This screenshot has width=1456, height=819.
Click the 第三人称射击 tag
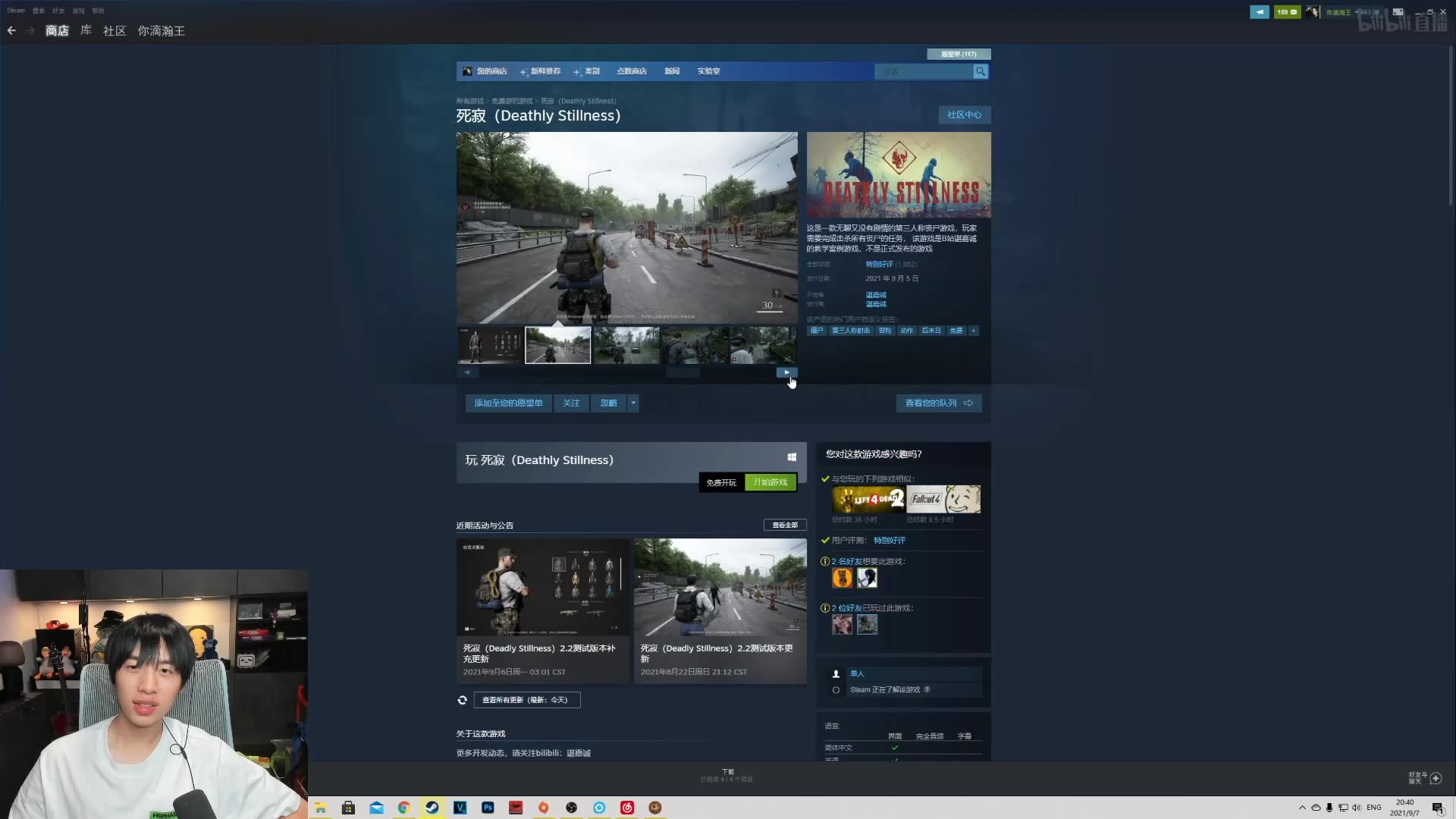tap(851, 331)
